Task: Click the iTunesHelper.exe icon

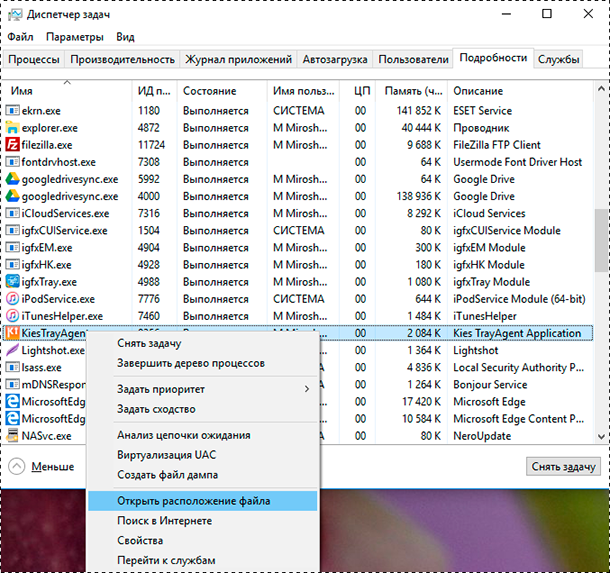Action: (12, 316)
